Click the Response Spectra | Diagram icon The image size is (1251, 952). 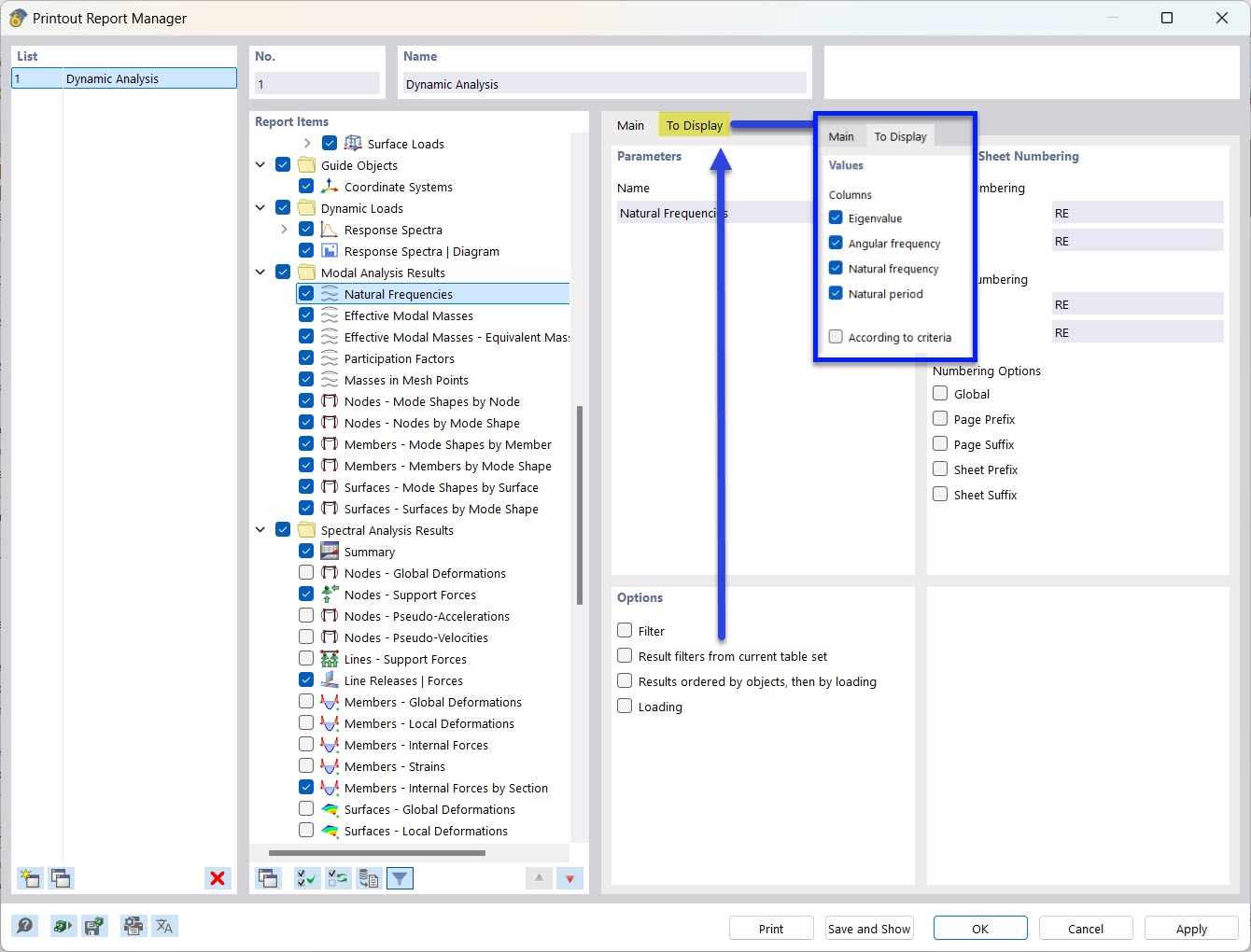(x=330, y=250)
